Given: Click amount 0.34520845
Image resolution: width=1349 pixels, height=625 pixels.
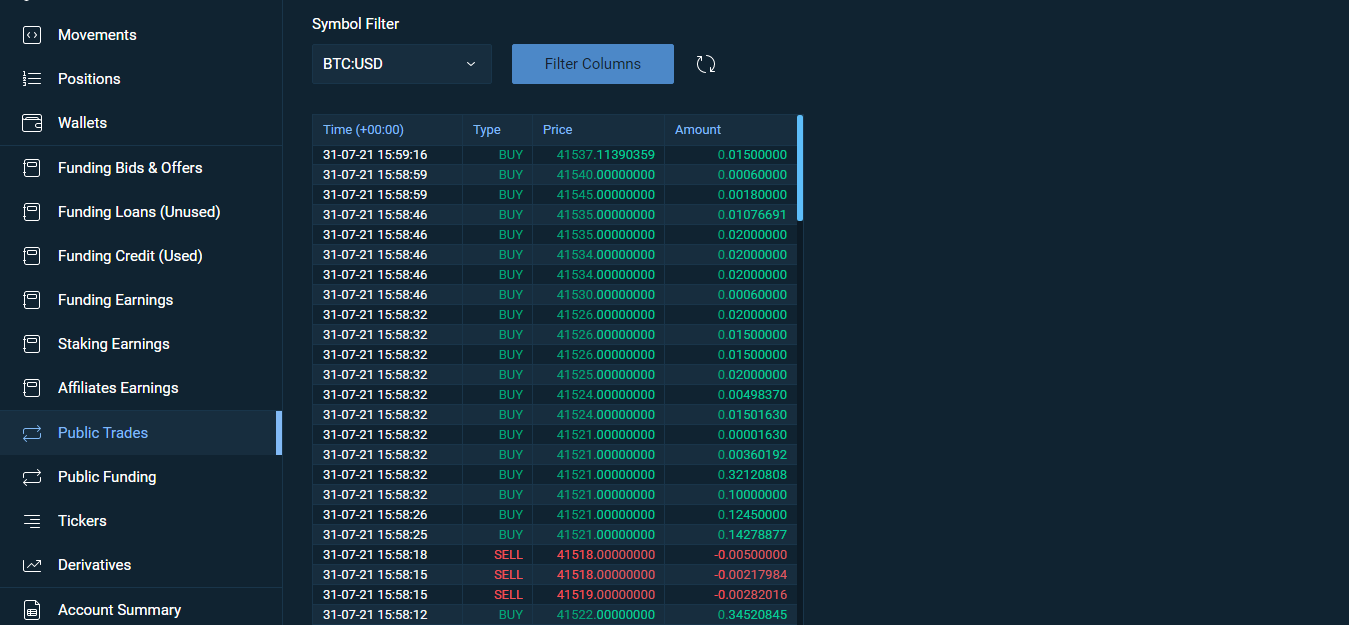Looking at the screenshot, I should [x=752, y=615].
